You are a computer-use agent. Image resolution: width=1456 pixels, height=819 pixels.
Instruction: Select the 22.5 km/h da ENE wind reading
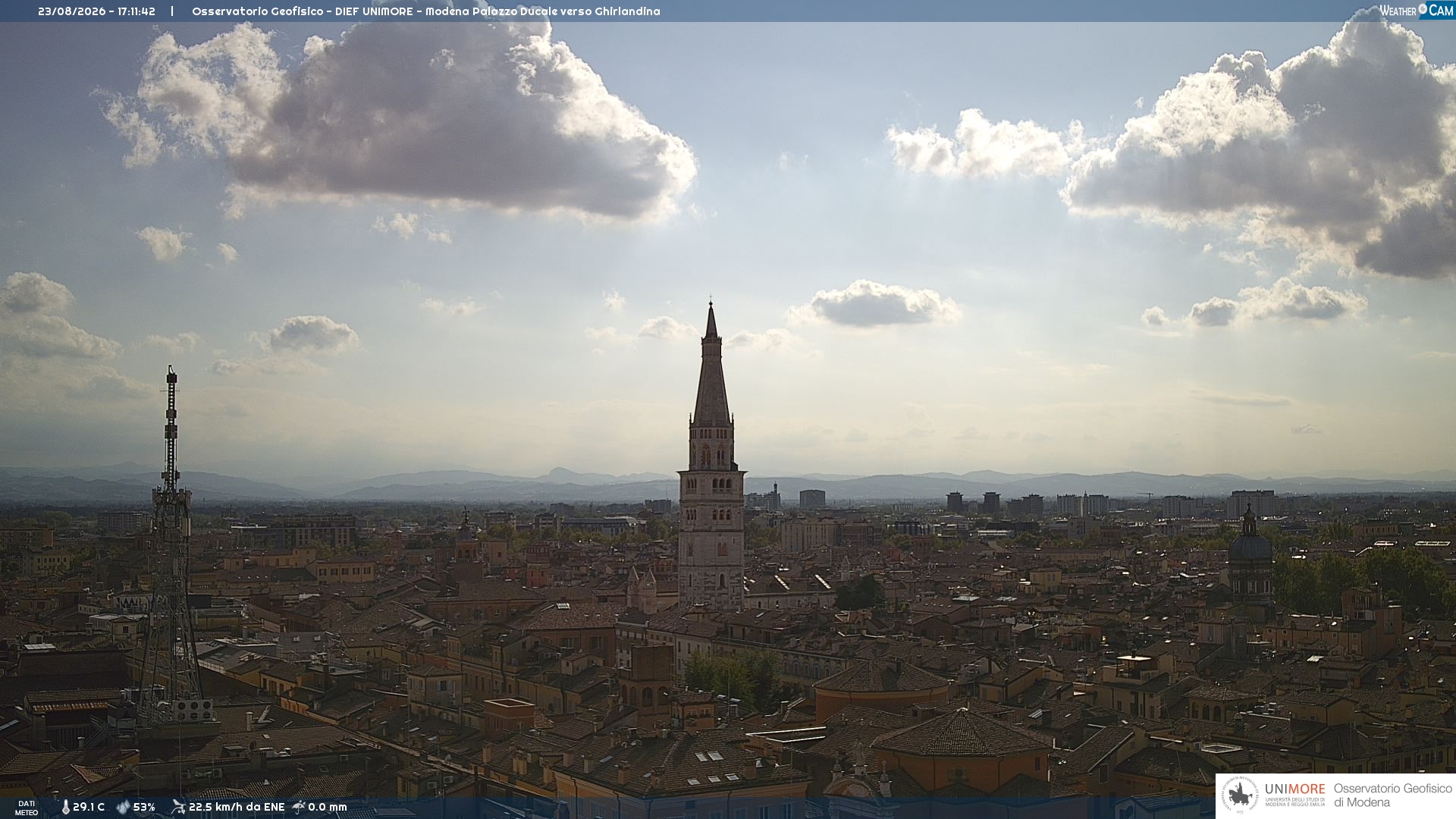tap(237, 807)
